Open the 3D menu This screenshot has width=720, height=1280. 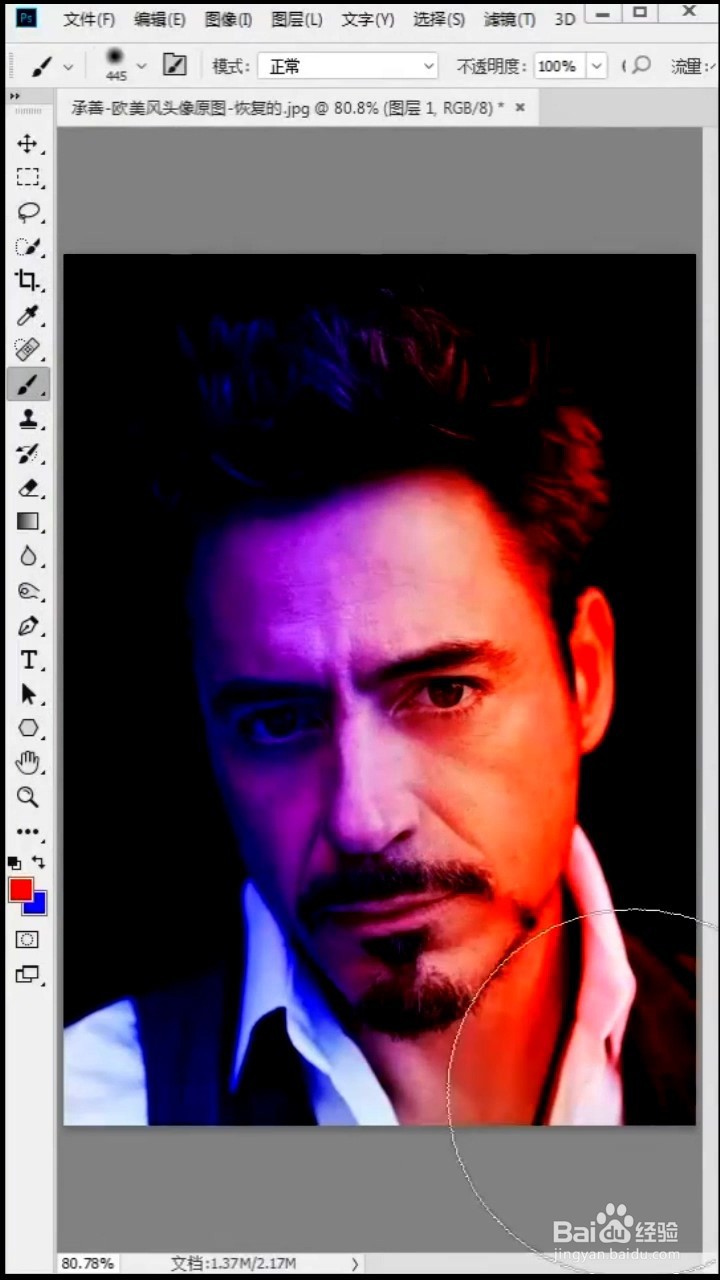(565, 19)
